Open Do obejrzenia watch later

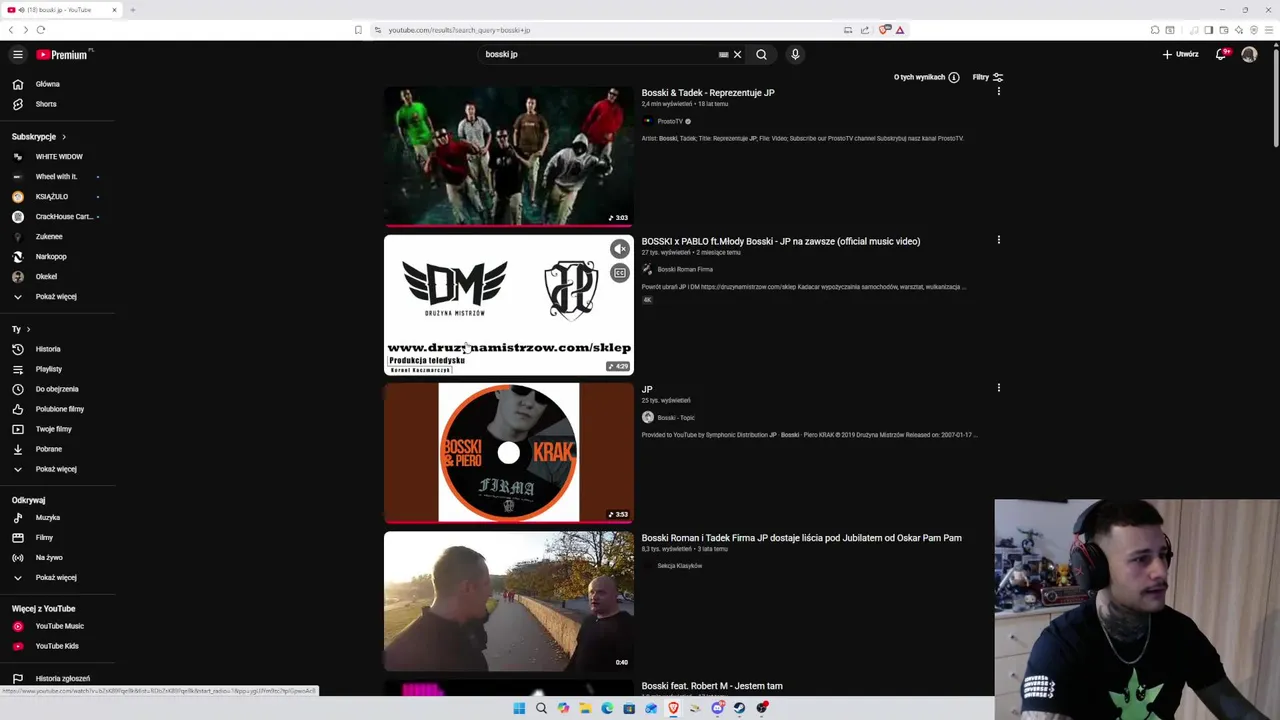pyautogui.click(x=57, y=389)
